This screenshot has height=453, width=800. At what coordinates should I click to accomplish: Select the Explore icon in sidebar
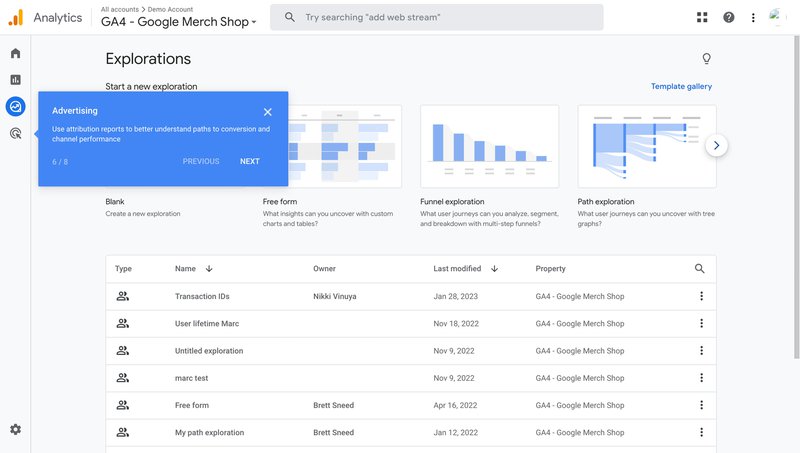click(x=15, y=106)
